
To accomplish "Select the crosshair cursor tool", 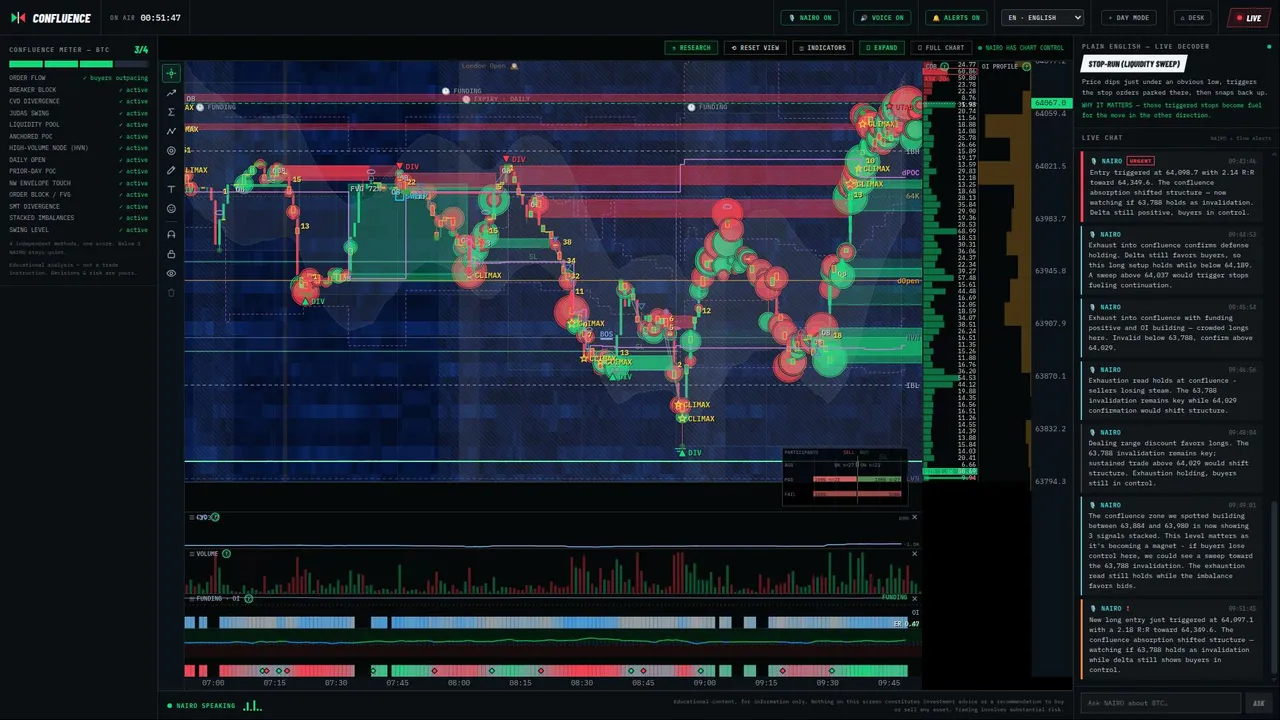I will click(x=171, y=73).
